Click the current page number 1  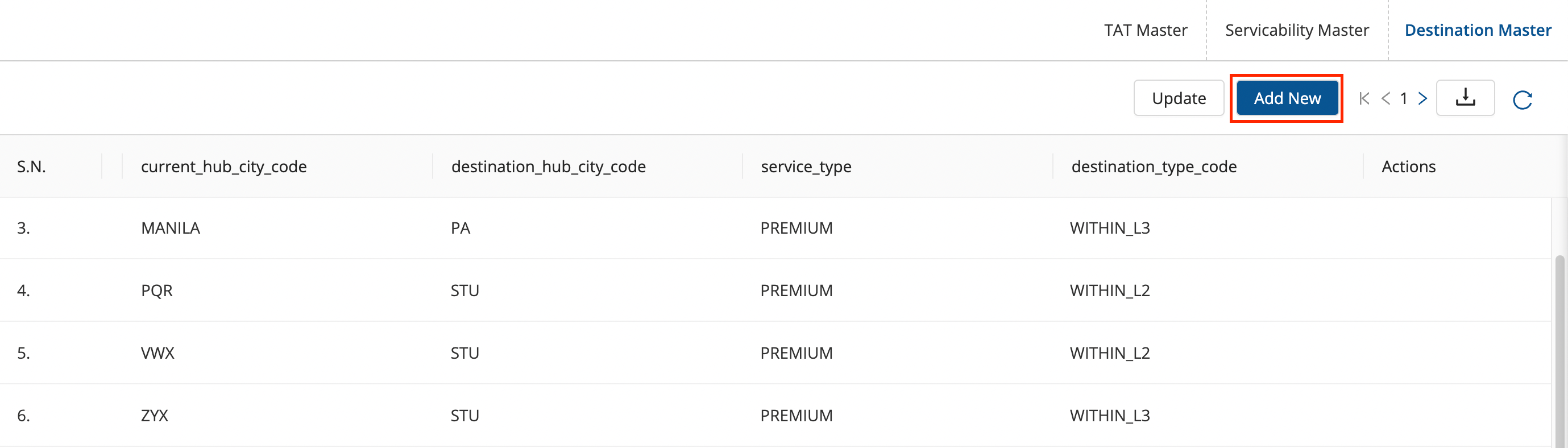[x=1404, y=98]
